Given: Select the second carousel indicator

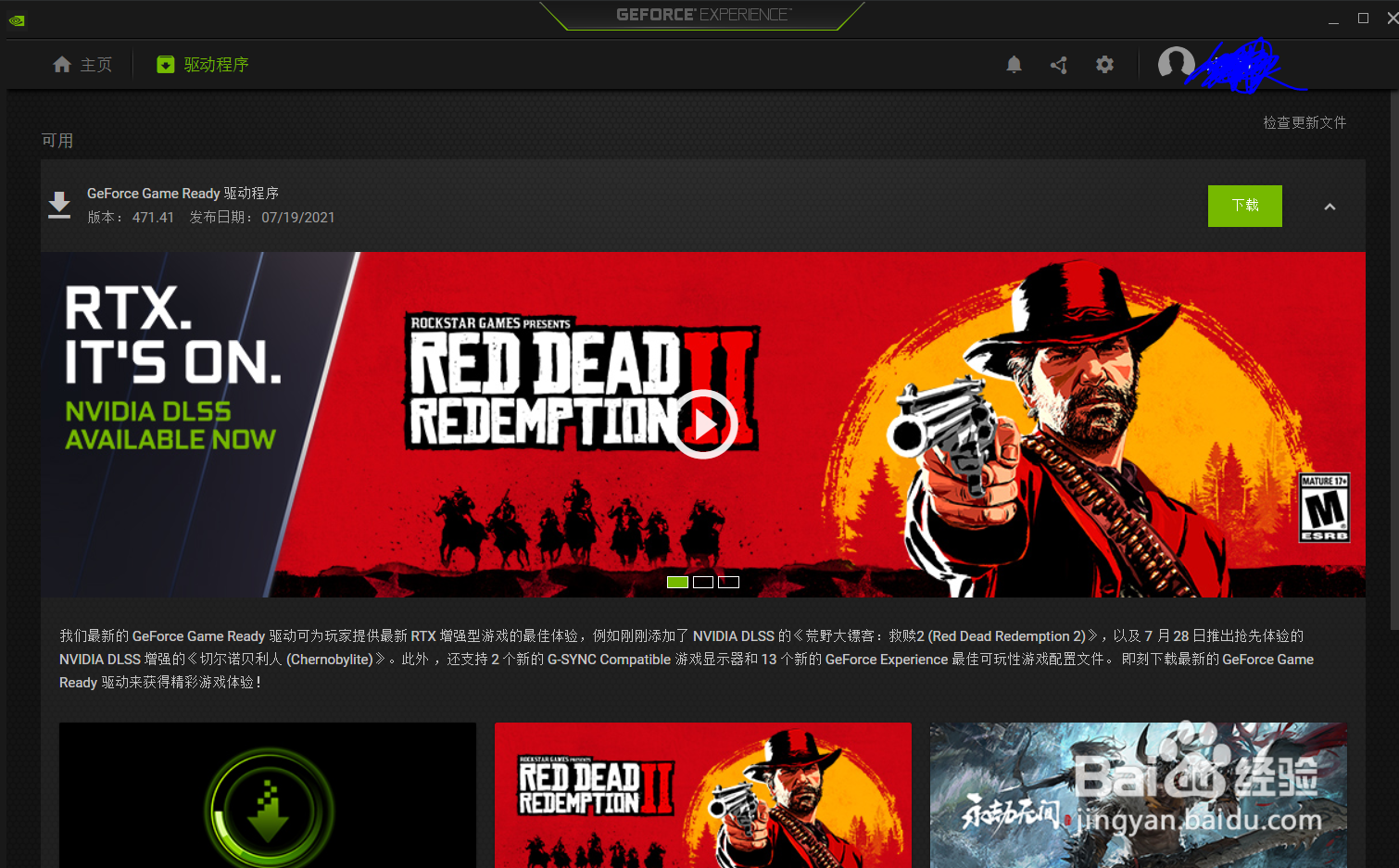Looking at the screenshot, I should [703, 582].
